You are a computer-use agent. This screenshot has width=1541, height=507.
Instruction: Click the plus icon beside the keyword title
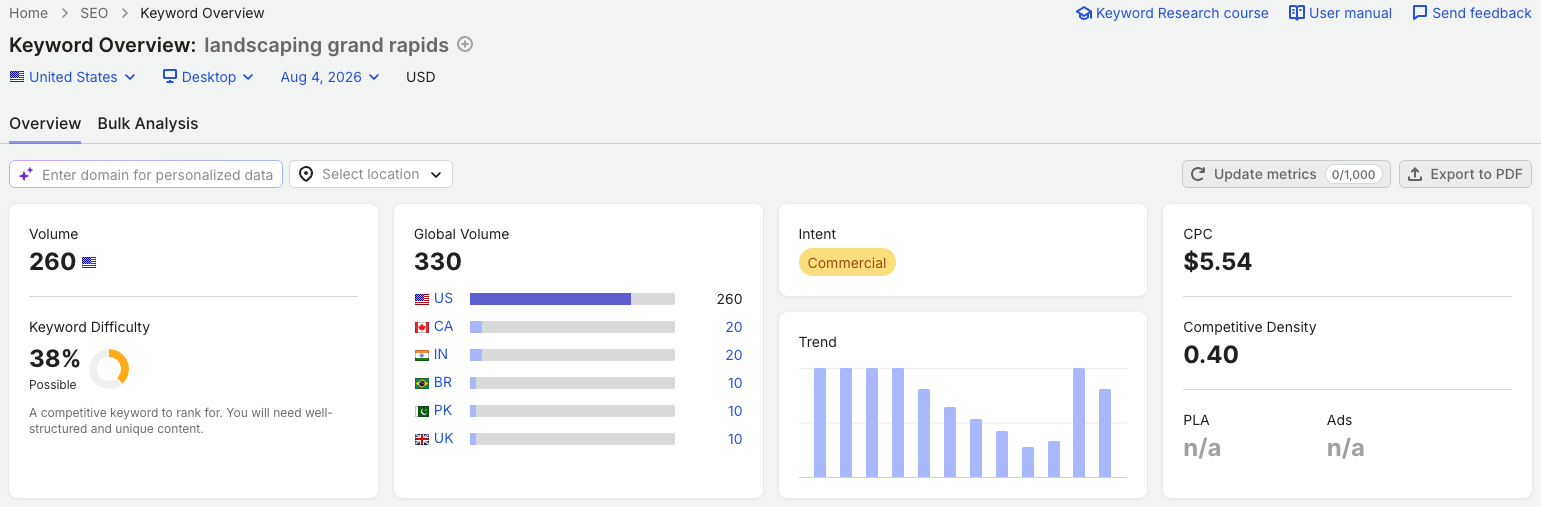pos(465,44)
